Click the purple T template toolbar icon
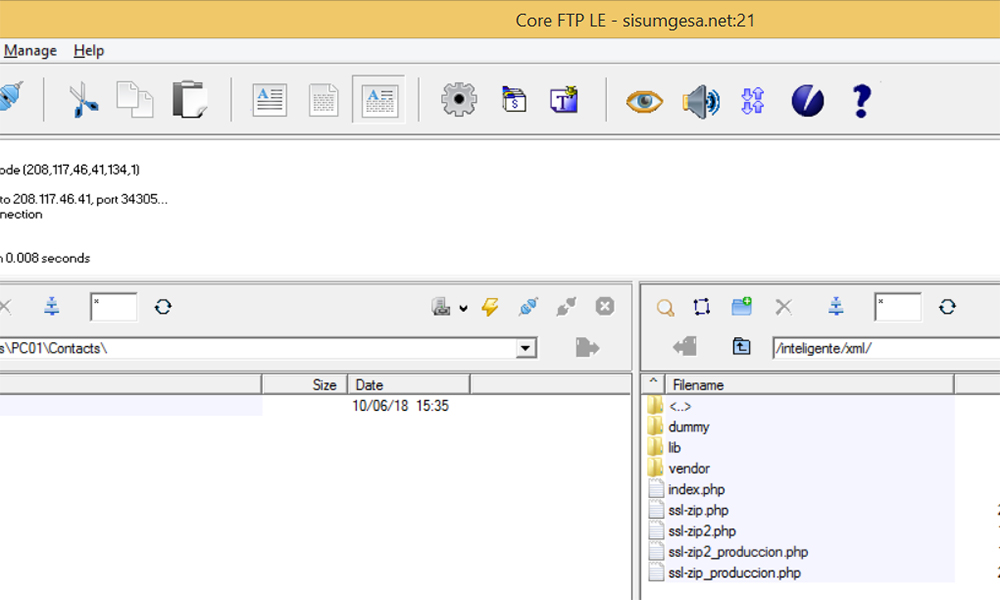Screen dimensions: 1000x600 pyautogui.click(x=564, y=99)
